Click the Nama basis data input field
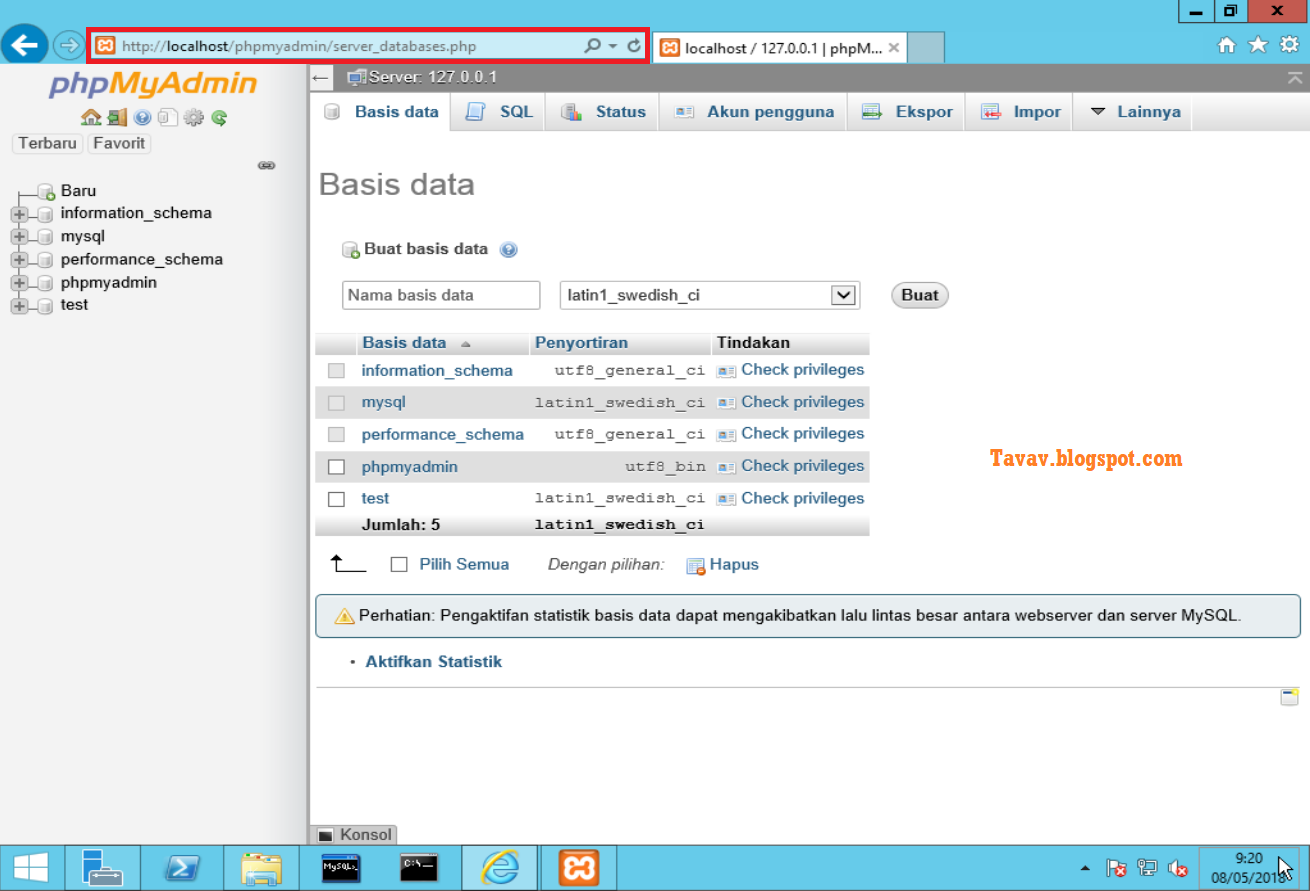Image resolution: width=1310 pixels, height=891 pixels. [441, 295]
